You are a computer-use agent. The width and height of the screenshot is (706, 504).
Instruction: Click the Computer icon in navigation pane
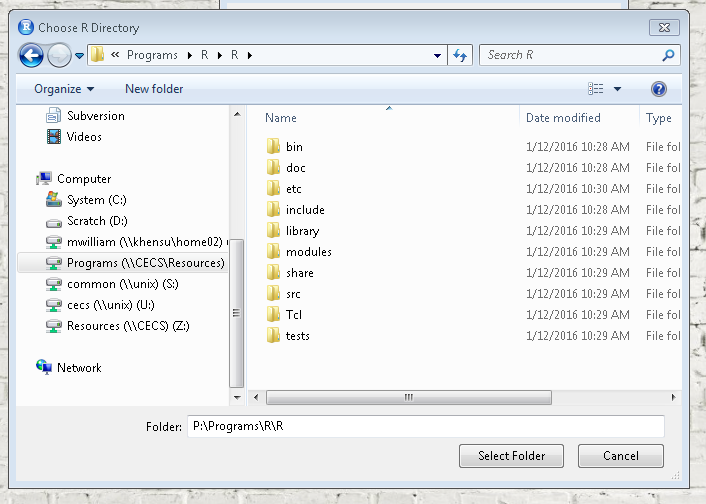44,178
